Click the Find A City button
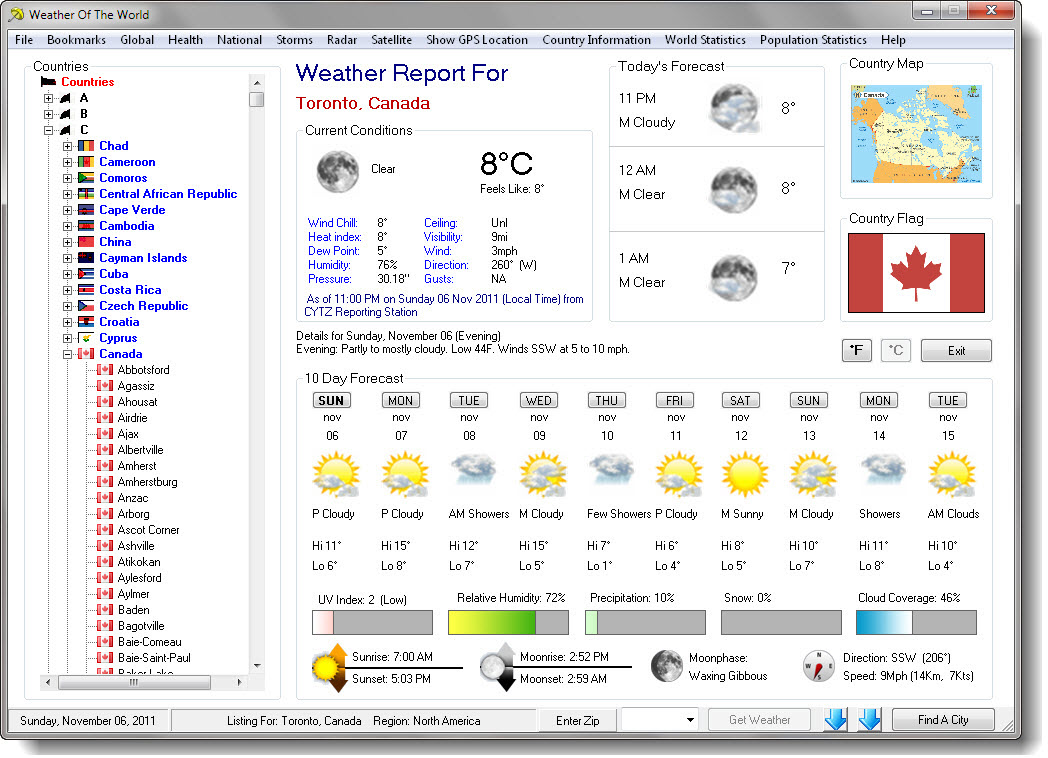Viewport: 1048px width, 758px height. click(x=943, y=720)
